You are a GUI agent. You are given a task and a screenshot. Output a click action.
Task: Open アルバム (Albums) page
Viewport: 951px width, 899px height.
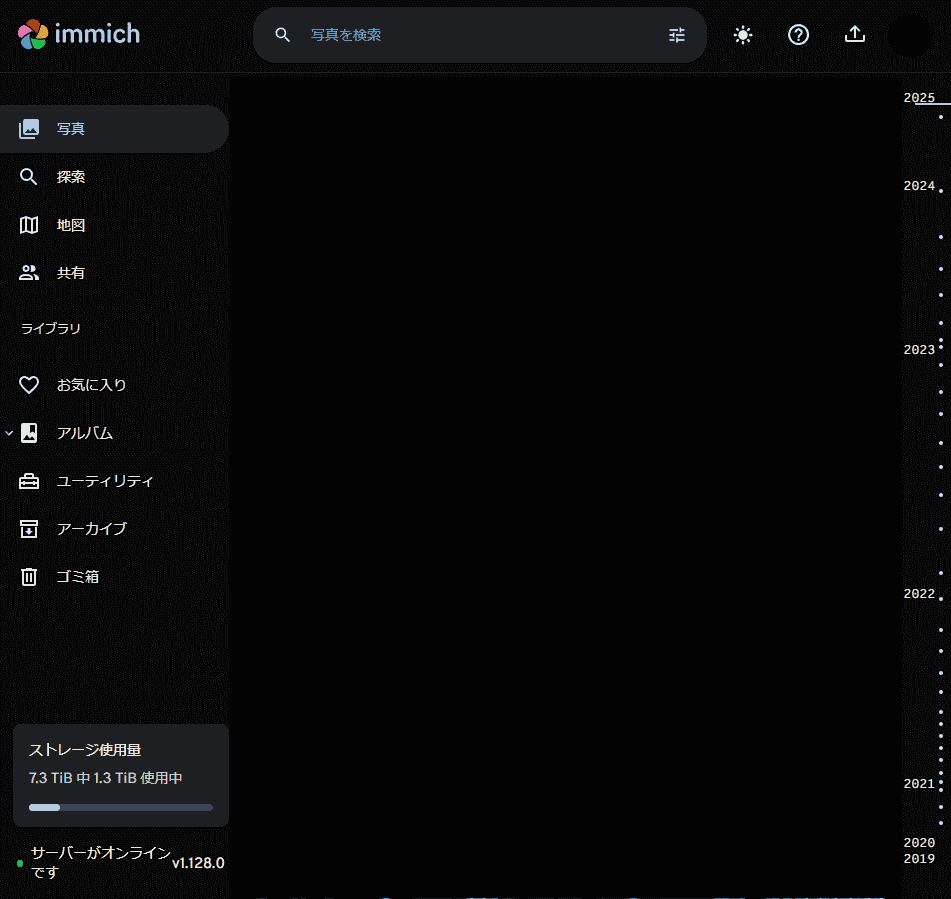[x=85, y=433]
